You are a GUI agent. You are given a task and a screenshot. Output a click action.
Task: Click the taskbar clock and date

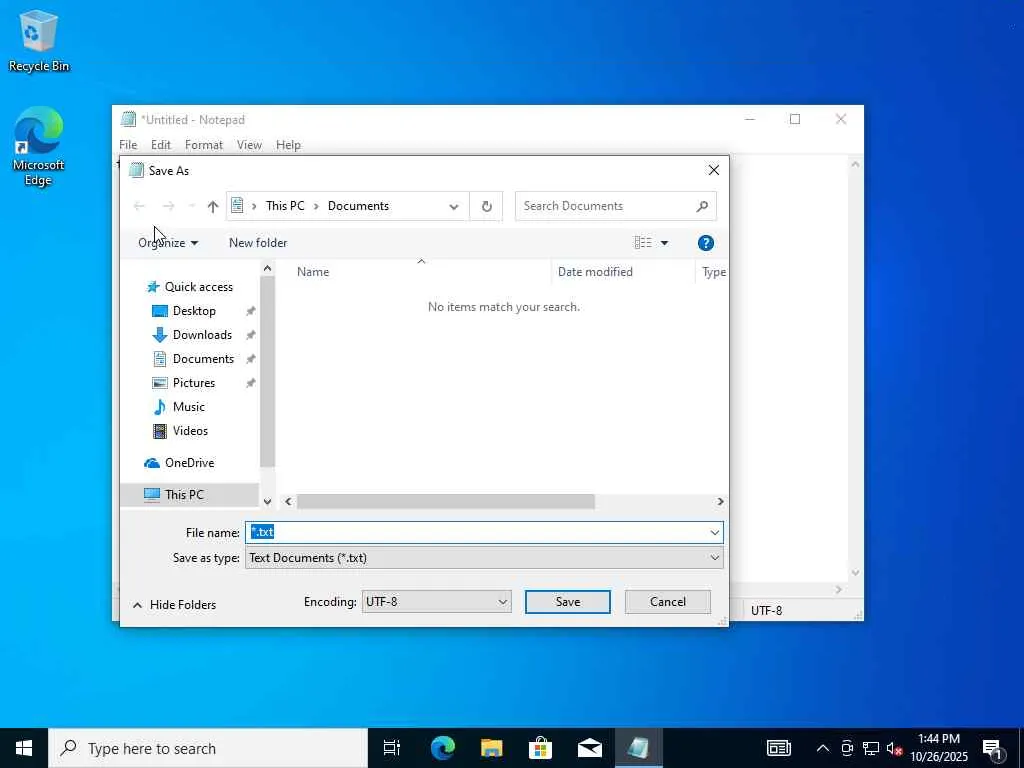click(939, 748)
